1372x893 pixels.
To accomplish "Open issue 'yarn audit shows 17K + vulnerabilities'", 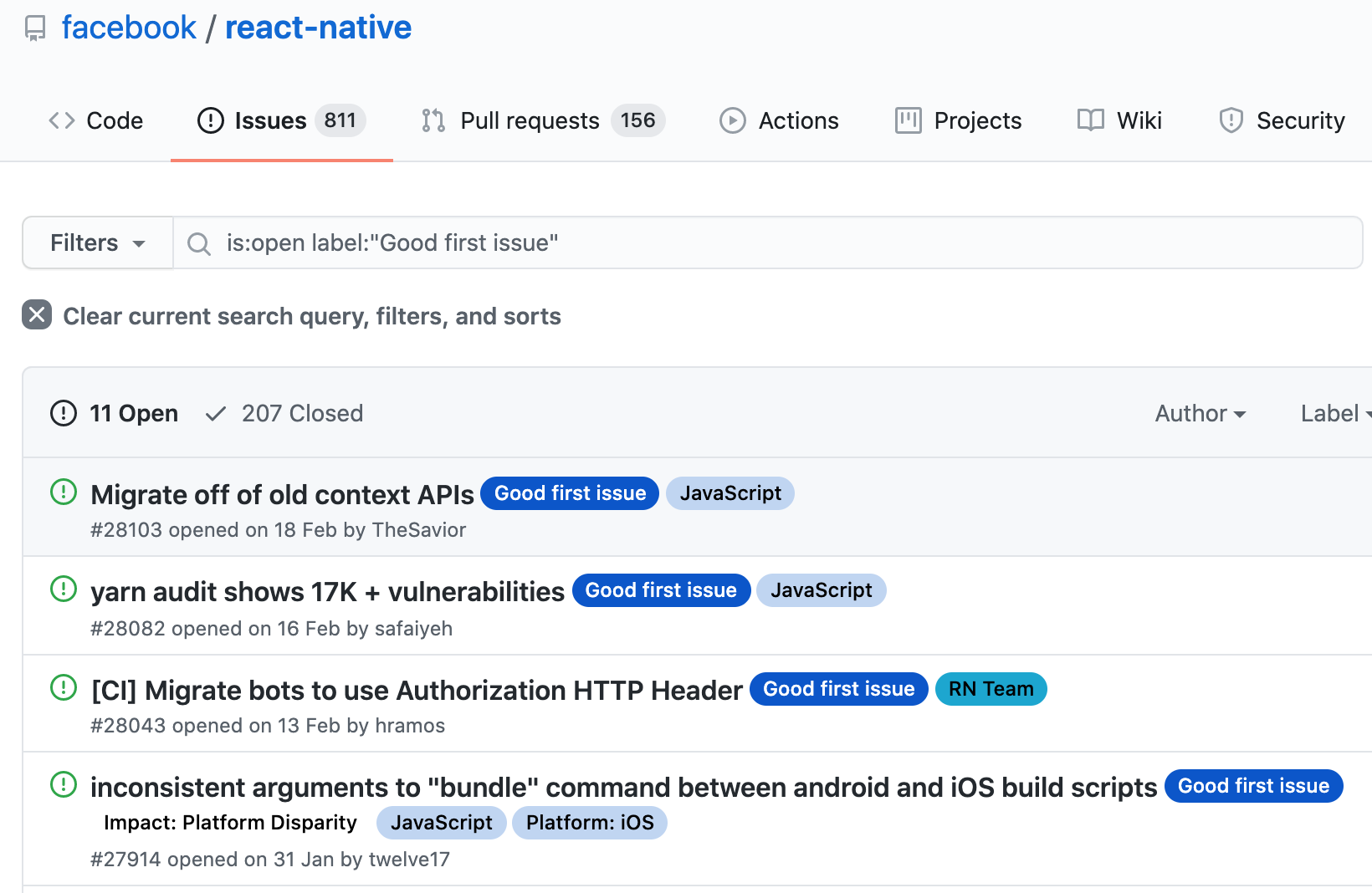I will tap(327, 592).
